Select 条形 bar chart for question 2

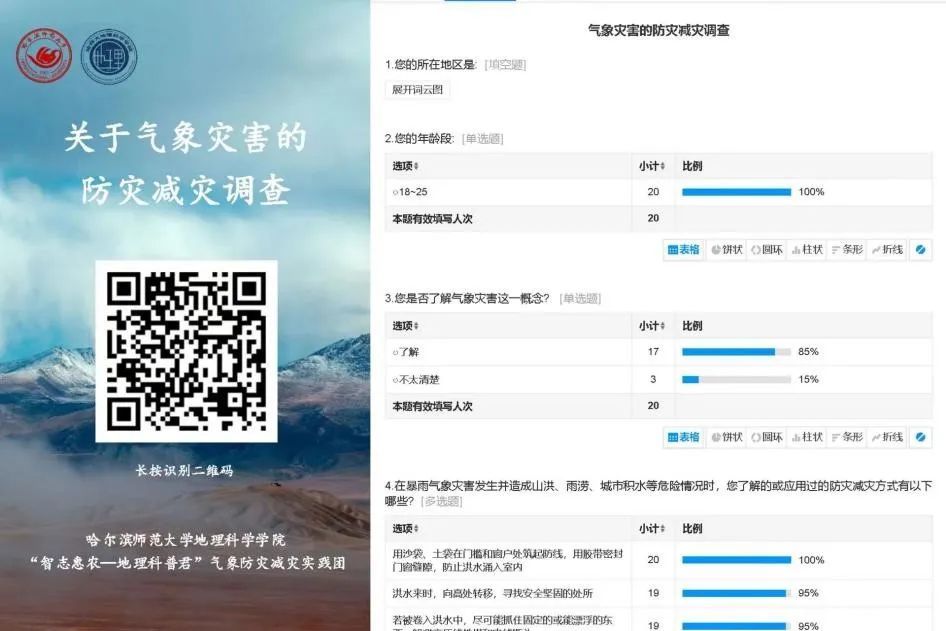pos(846,250)
